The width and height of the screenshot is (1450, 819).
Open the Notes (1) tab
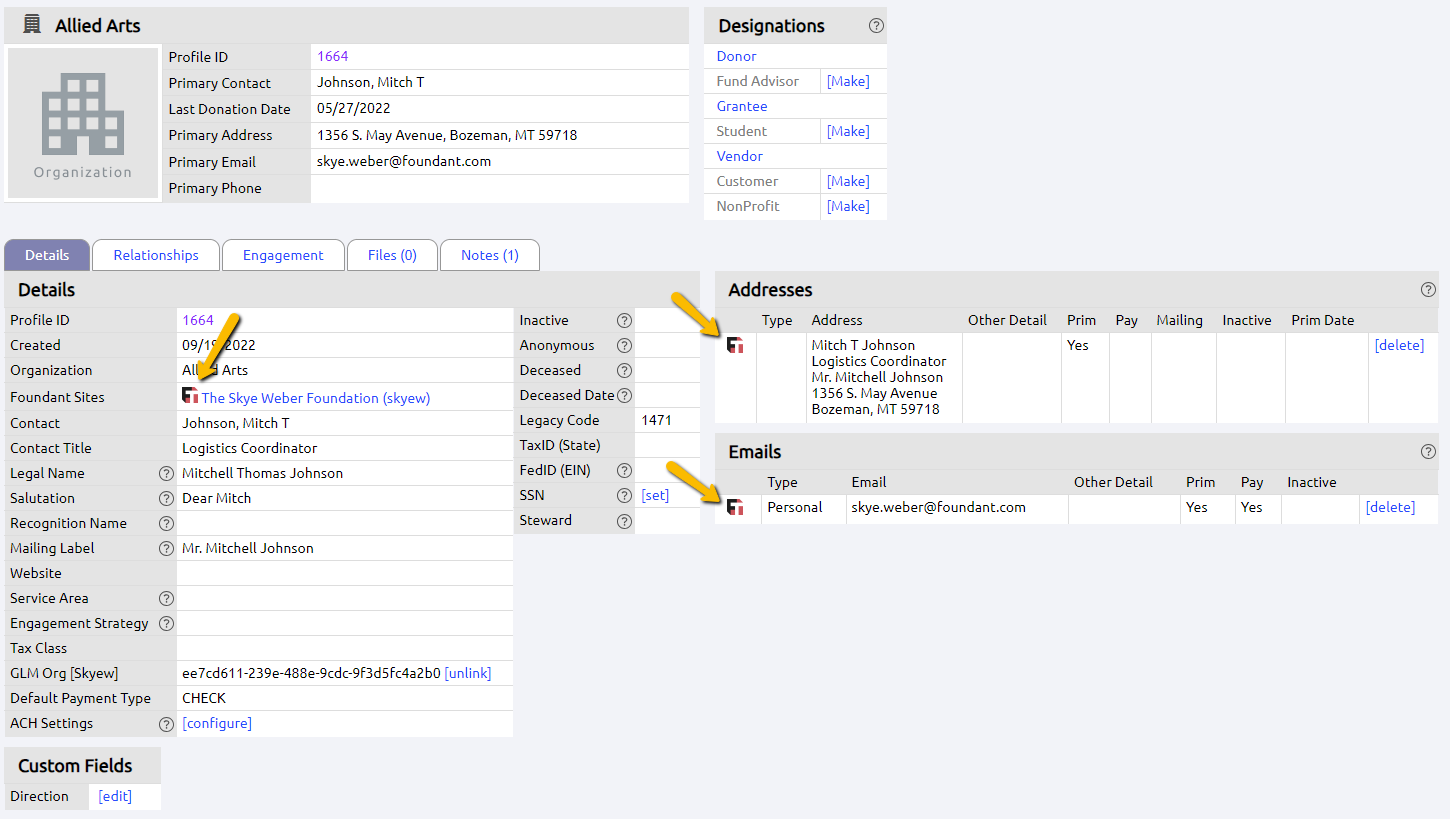pos(489,255)
